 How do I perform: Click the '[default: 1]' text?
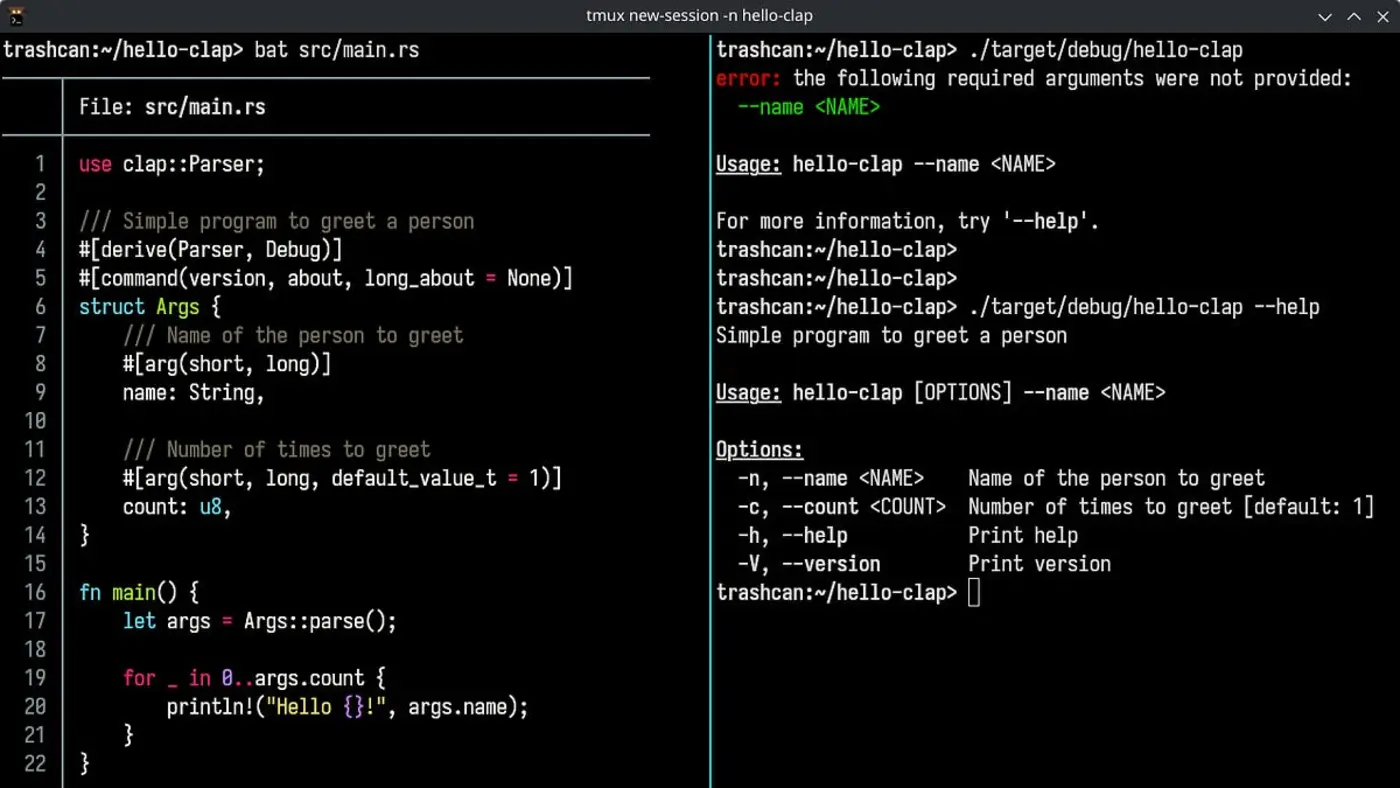[x=1310, y=507]
